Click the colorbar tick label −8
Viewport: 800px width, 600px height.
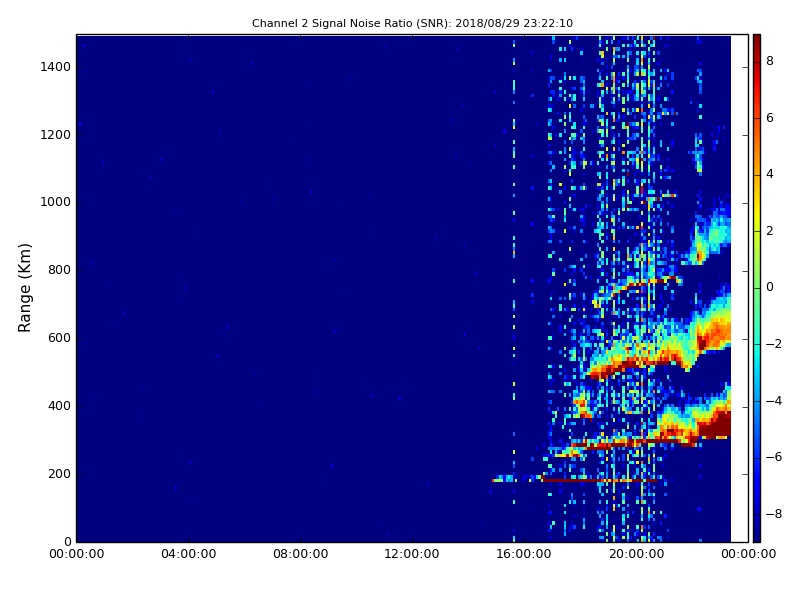[773, 514]
